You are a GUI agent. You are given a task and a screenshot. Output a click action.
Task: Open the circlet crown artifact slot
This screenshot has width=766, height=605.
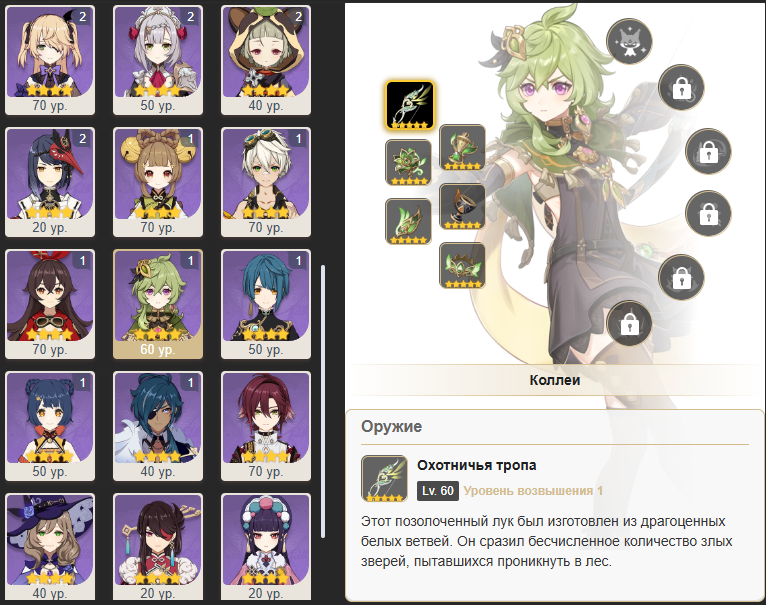tap(462, 265)
